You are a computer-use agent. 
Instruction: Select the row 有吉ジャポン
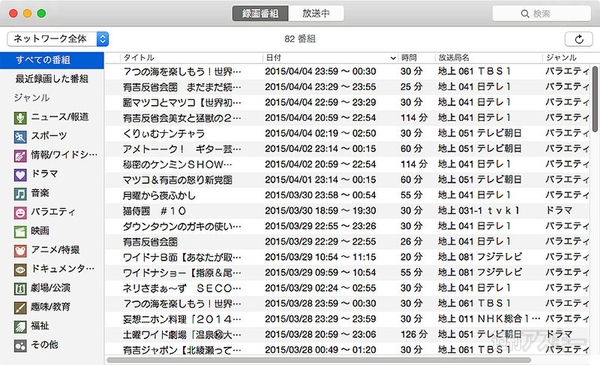coord(347,350)
